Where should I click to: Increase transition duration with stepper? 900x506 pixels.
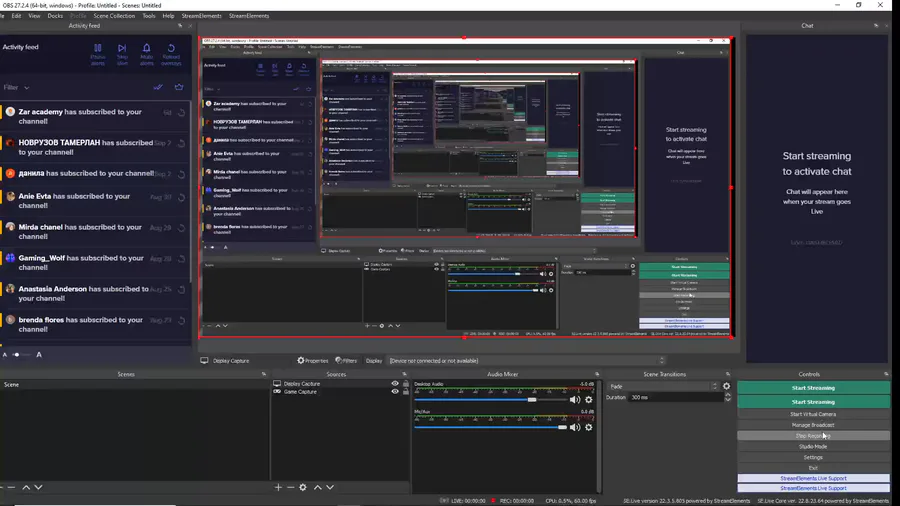tap(728, 395)
